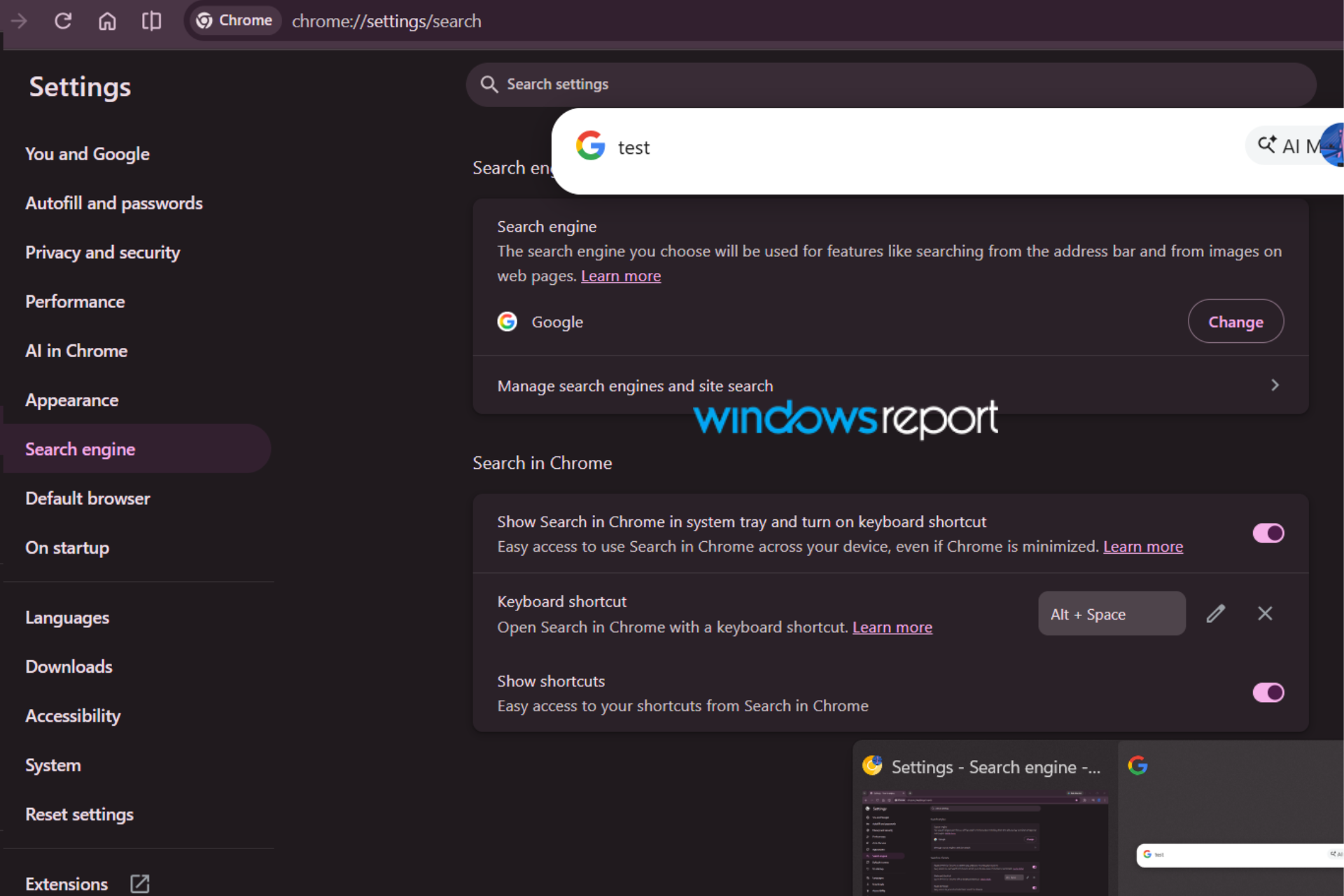Click the Search in Chrome section heading
Viewport: 1344px width, 896px height.
click(542, 463)
